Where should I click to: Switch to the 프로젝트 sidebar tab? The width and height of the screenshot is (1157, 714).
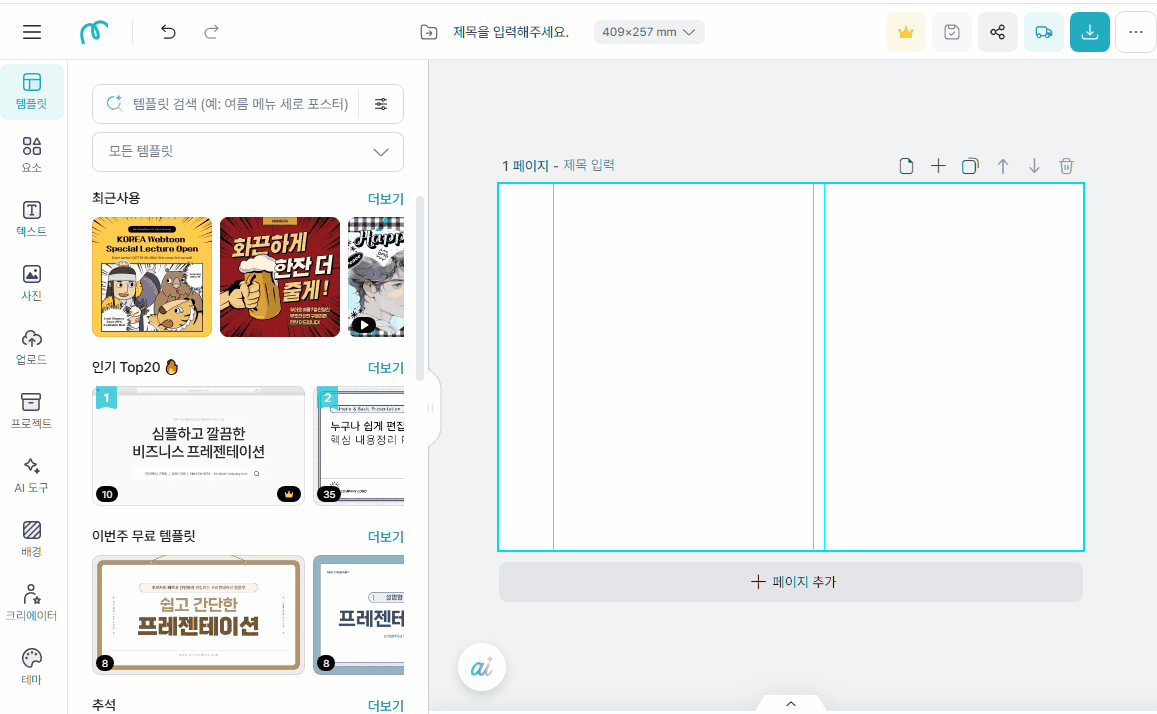[31, 411]
